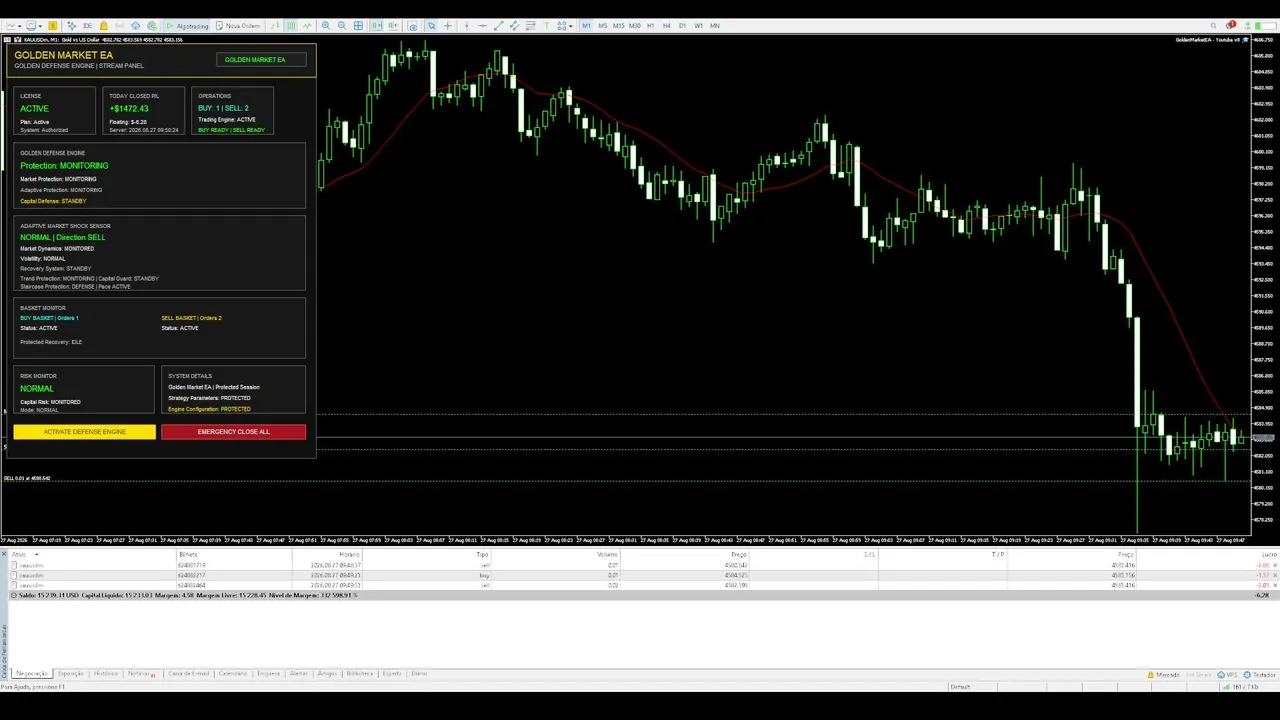Viewport: 1280px width, 720px height.
Task: Toggle the auto scroll chart icon
Action: [376, 26]
